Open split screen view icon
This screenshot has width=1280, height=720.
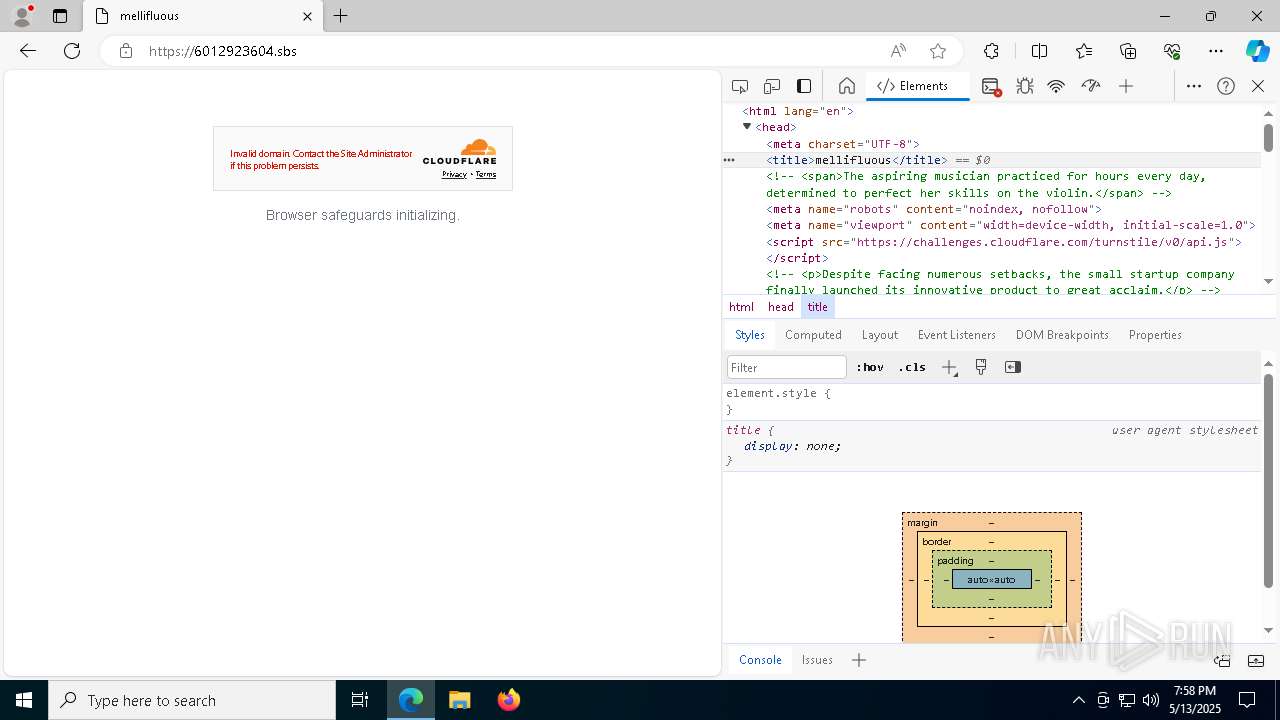coord(1040,51)
